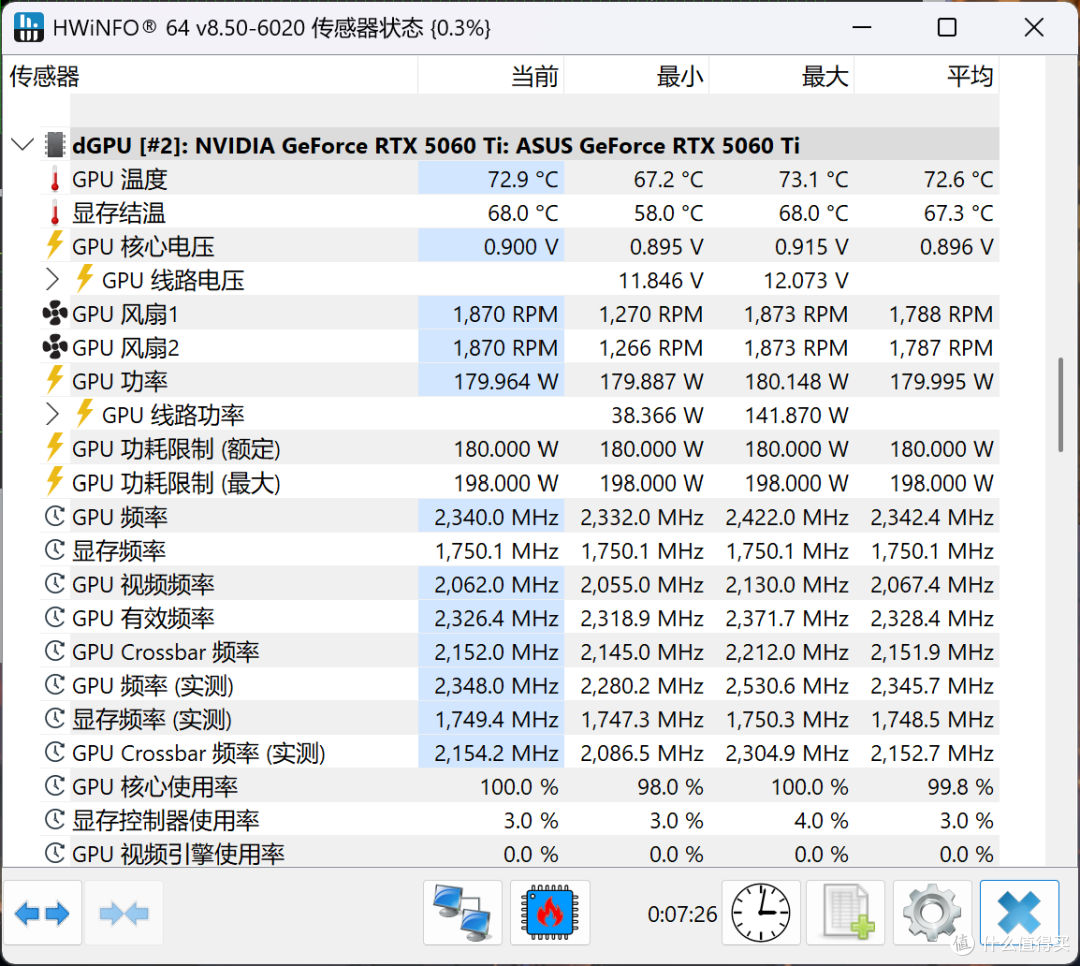Expand the GPU 线路功率 row

pyautogui.click(x=52, y=415)
